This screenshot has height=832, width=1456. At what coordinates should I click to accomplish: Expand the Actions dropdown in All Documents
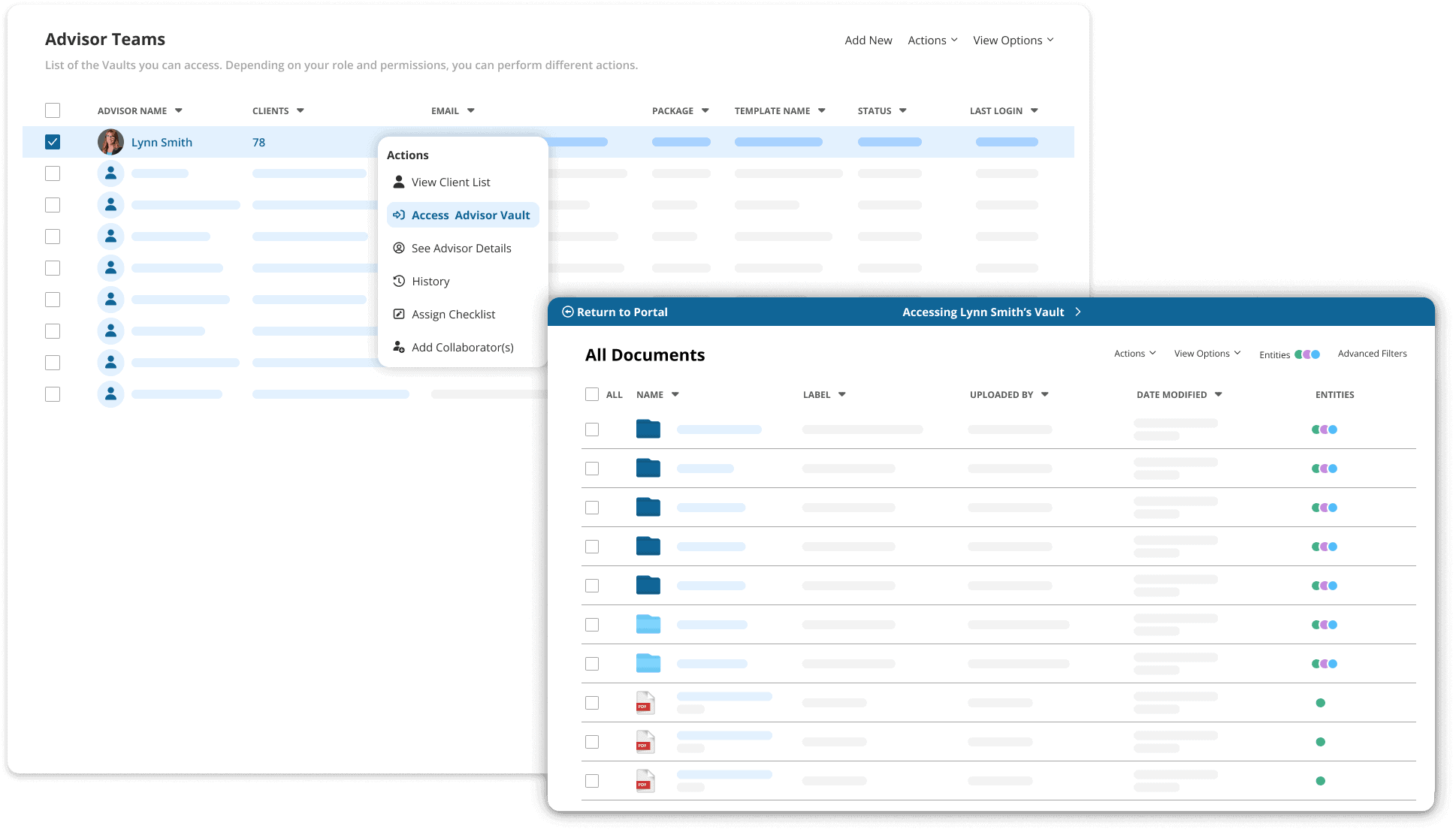[1134, 353]
